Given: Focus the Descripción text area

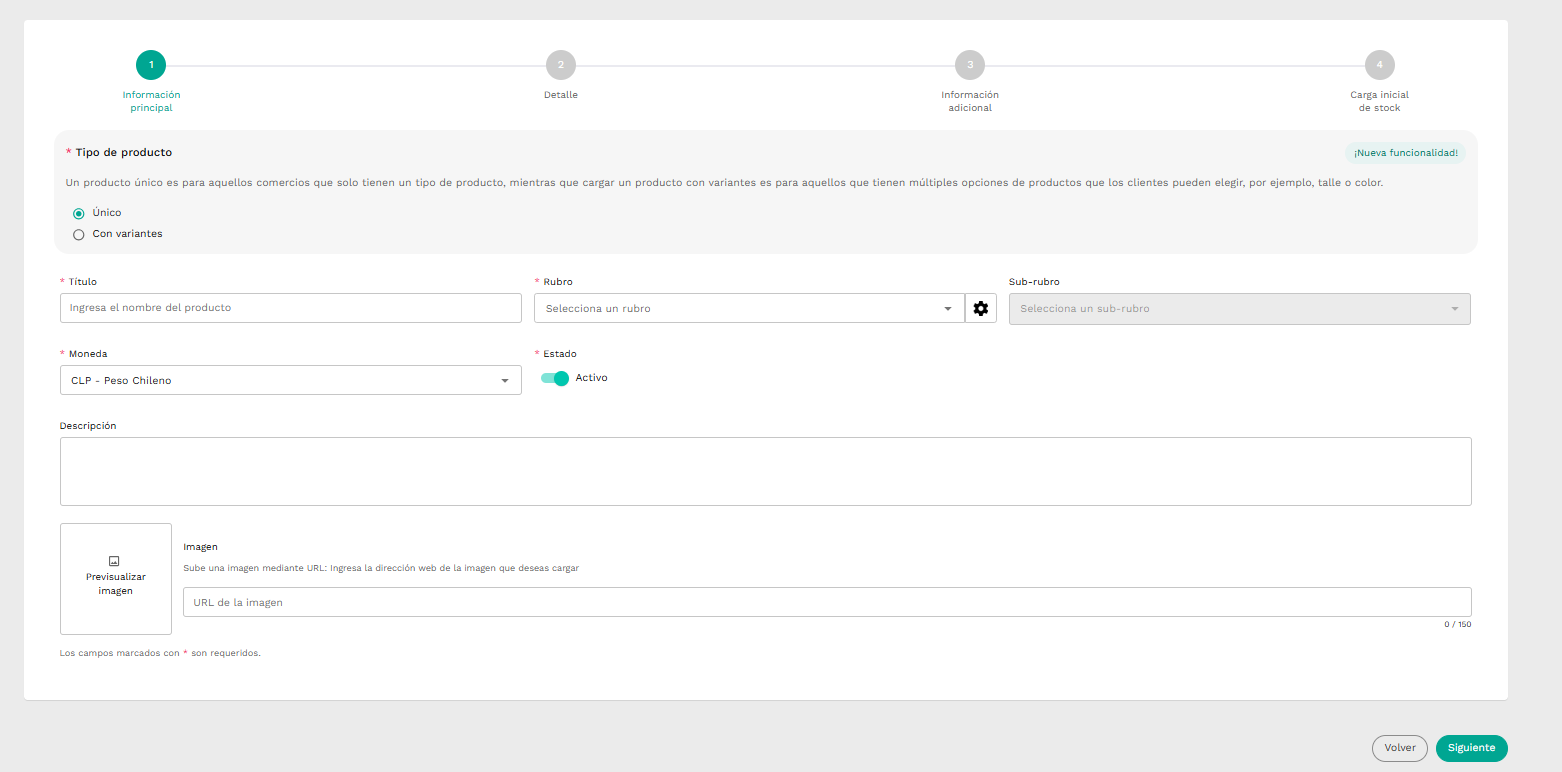Looking at the screenshot, I should point(766,471).
